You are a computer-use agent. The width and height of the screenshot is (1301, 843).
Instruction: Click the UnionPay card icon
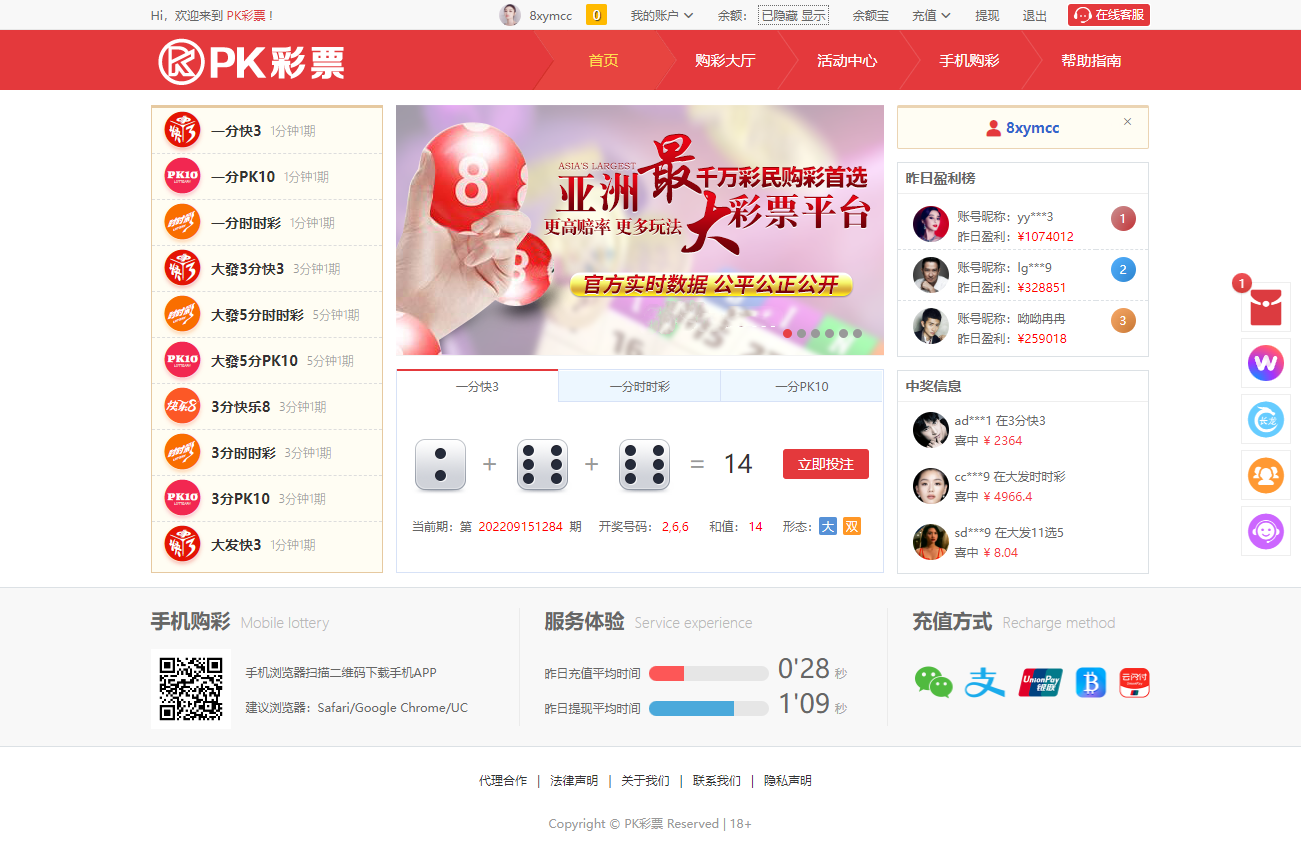click(1040, 682)
